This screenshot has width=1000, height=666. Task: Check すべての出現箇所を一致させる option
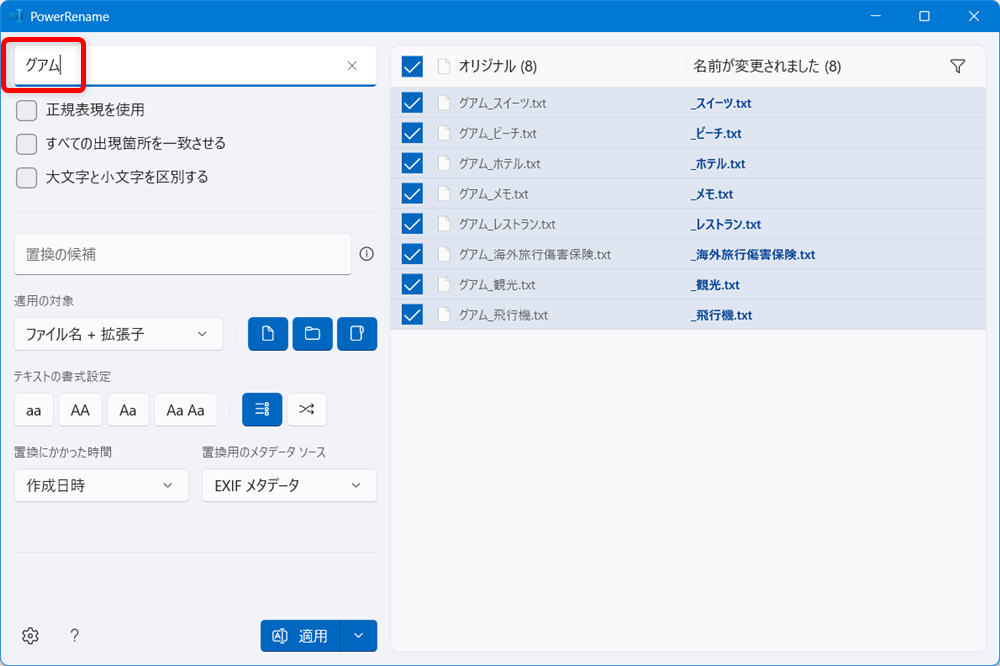coord(28,143)
